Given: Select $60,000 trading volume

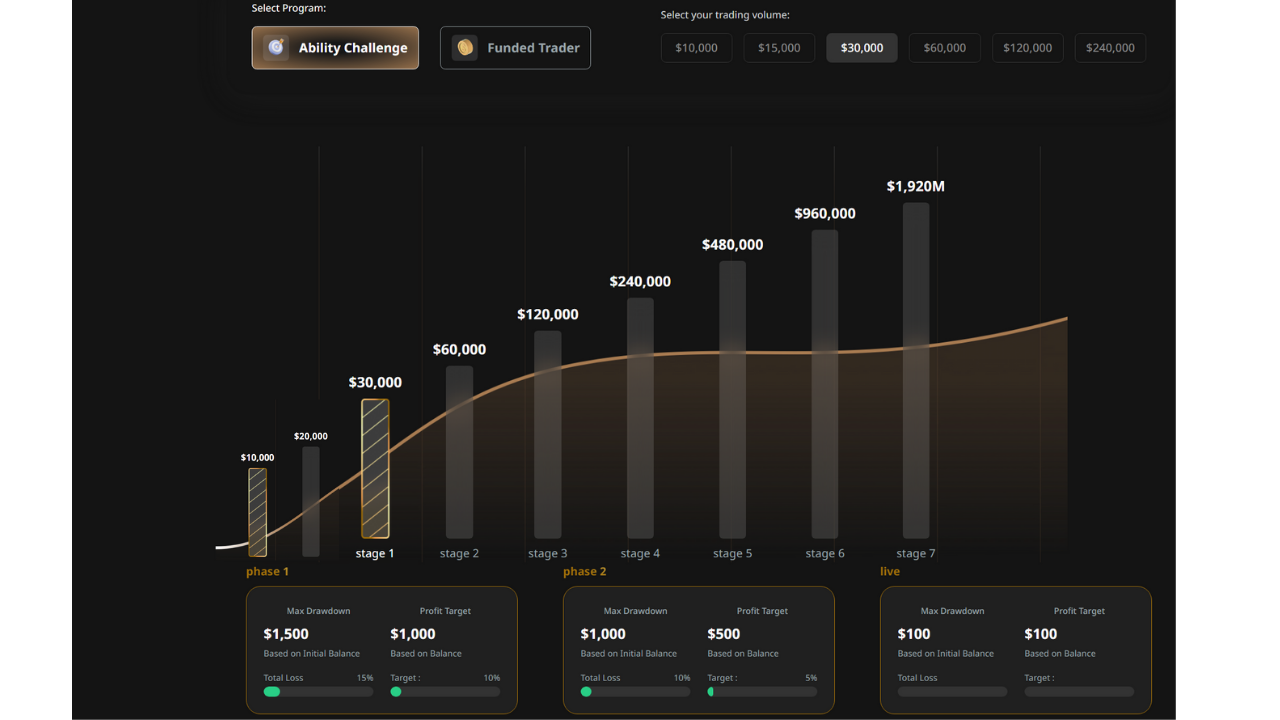Looking at the screenshot, I should pyautogui.click(x=944, y=48).
